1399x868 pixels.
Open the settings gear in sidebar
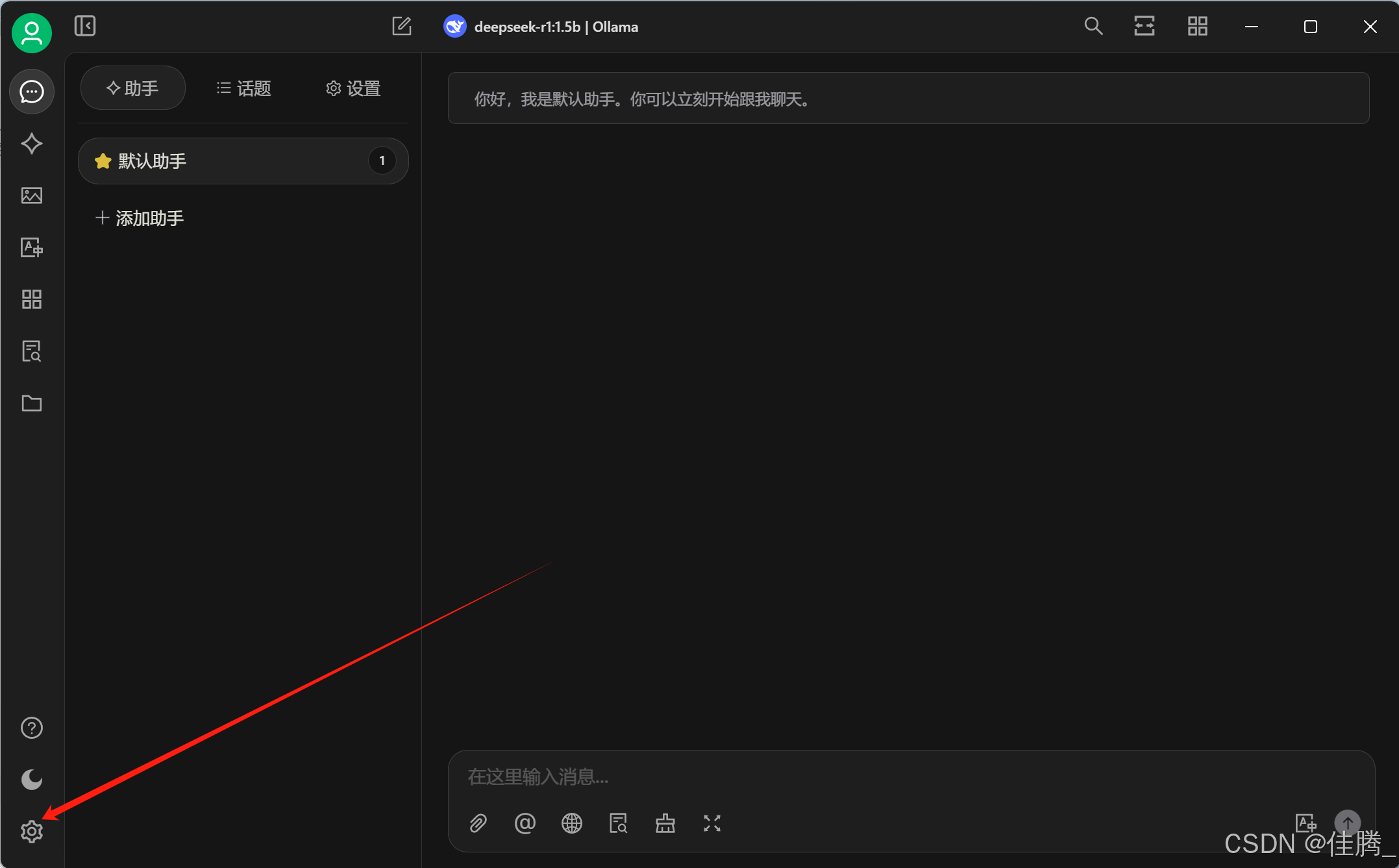[x=31, y=831]
